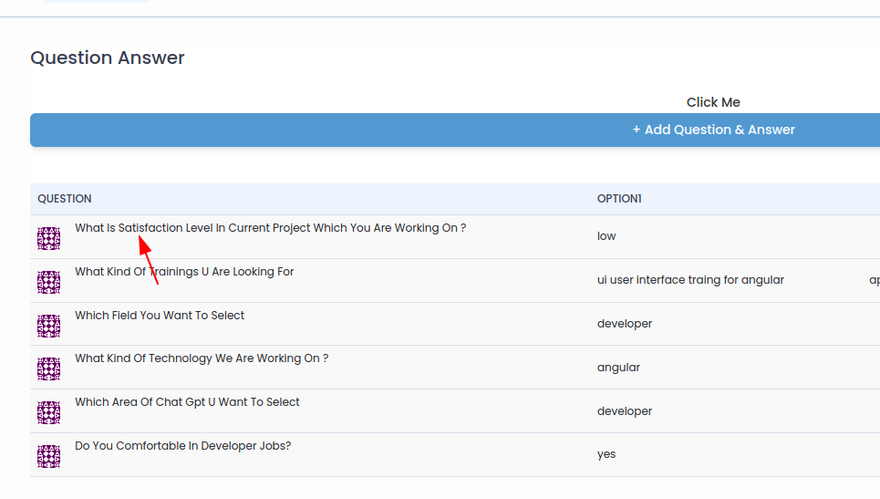
Task: Click the icon beside the satisfaction level question
Action: point(48,238)
